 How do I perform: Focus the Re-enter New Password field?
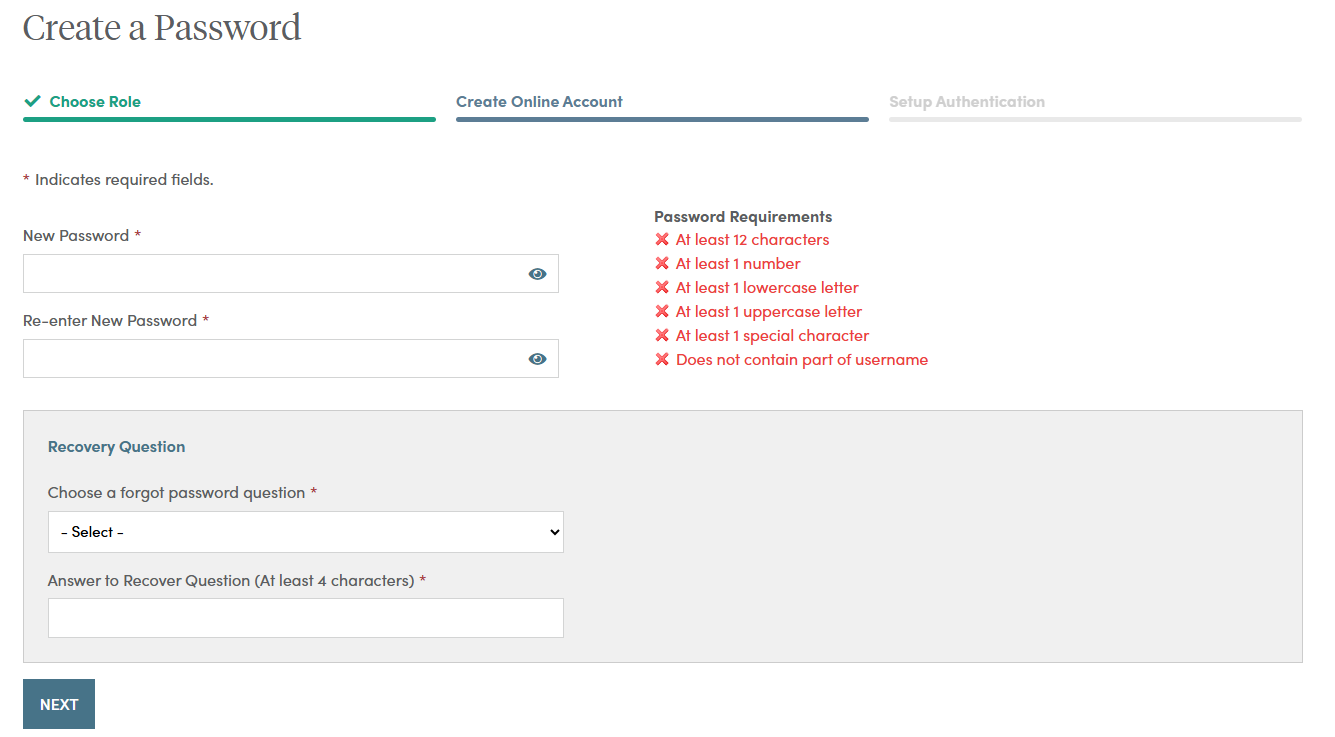pos(290,358)
